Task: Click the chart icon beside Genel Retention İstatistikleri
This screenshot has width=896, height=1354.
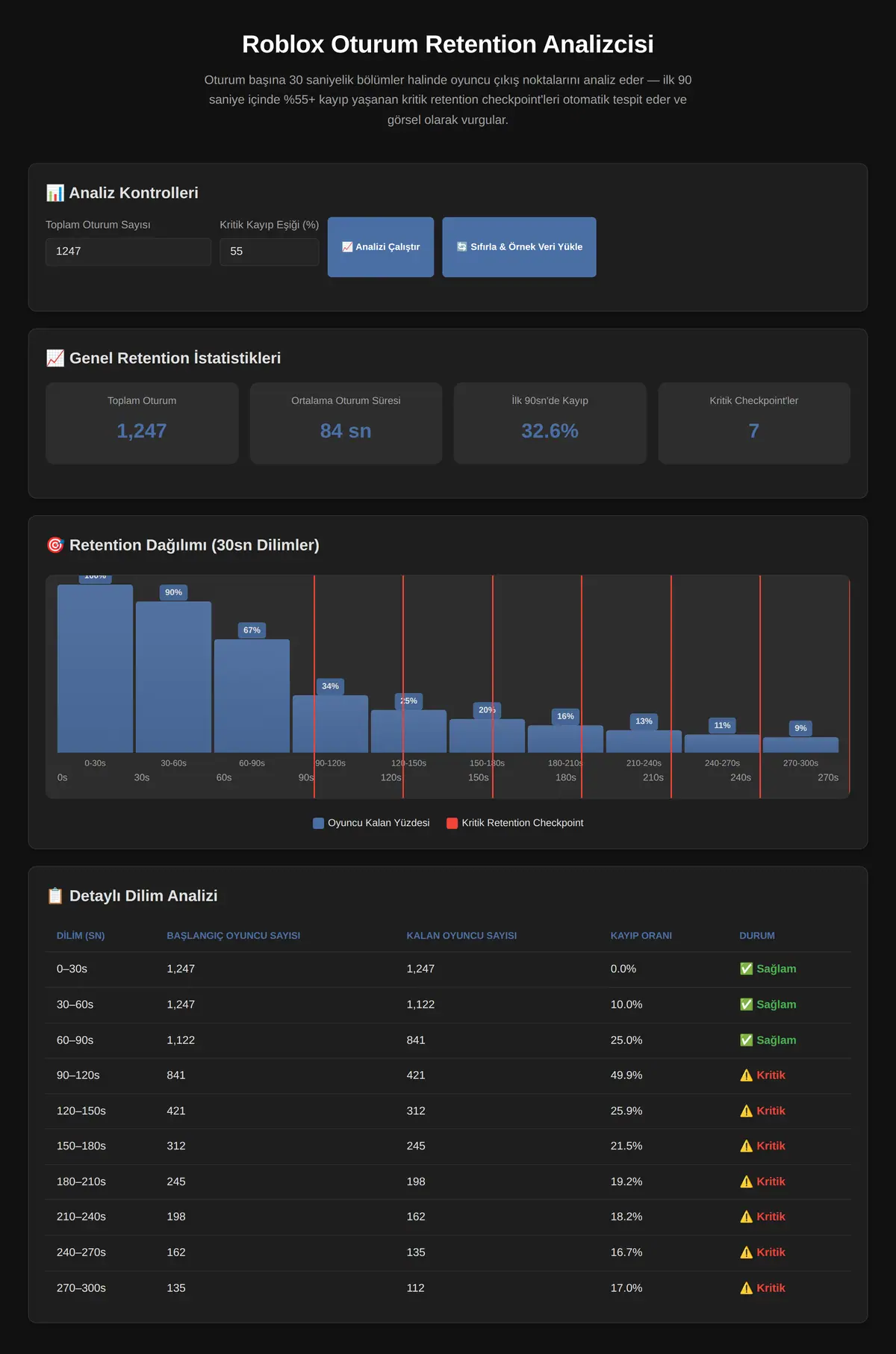Action: (x=55, y=358)
